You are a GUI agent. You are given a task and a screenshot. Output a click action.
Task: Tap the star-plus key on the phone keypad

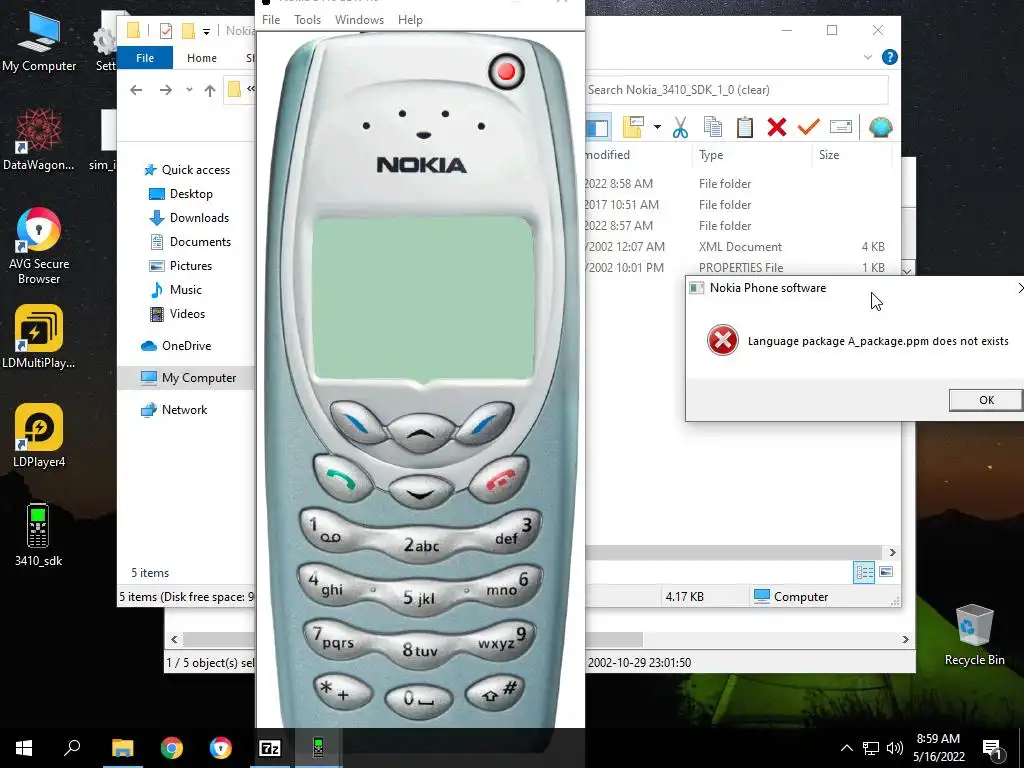(342, 692)
